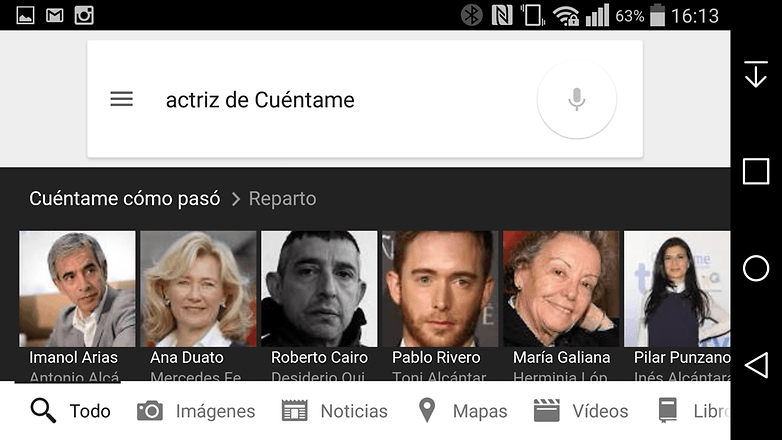Click the camera icon beside Imágenes
Image resolution: width=782 pixels, height=440 pixels.
[x=150, y=411]
